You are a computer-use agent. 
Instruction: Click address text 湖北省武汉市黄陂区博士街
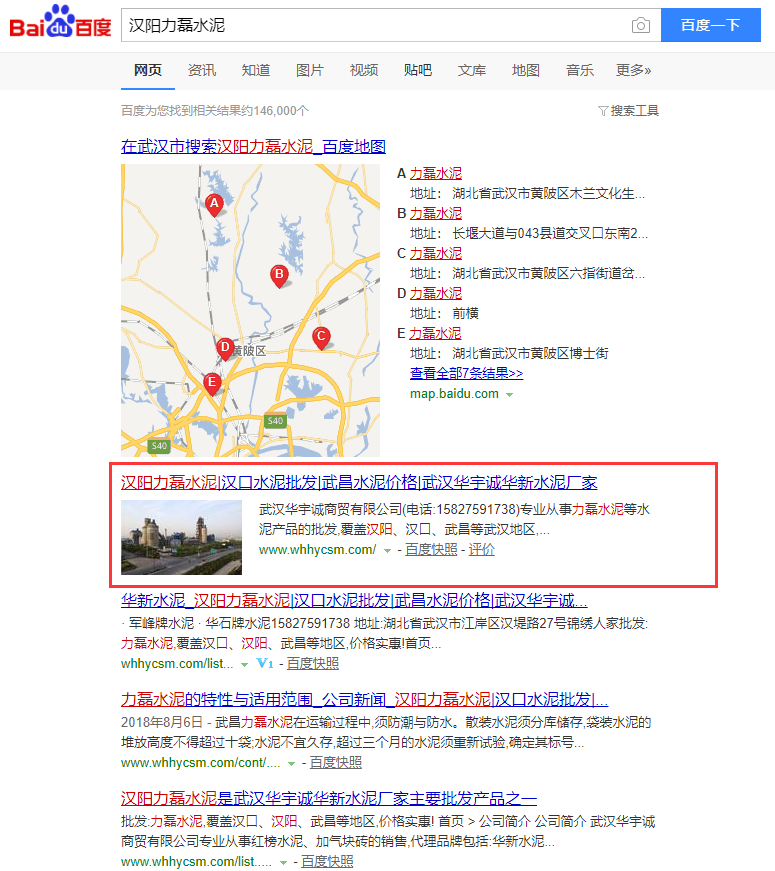coord(531,353)
